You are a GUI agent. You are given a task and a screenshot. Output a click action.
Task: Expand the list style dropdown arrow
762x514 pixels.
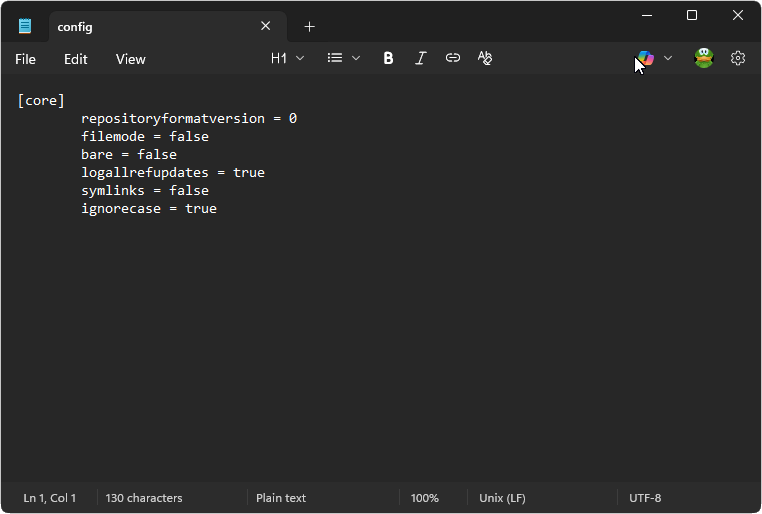[x=356, y=58]
